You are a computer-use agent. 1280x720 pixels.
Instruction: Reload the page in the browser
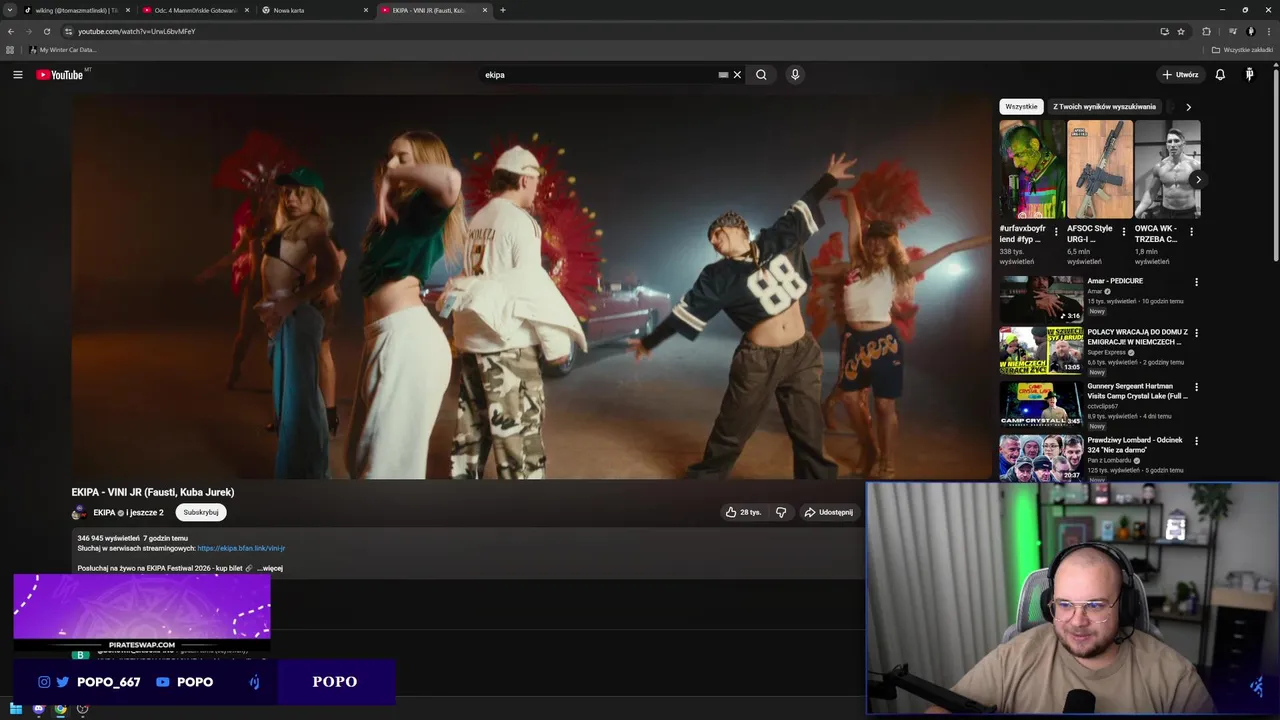point(46,31)
